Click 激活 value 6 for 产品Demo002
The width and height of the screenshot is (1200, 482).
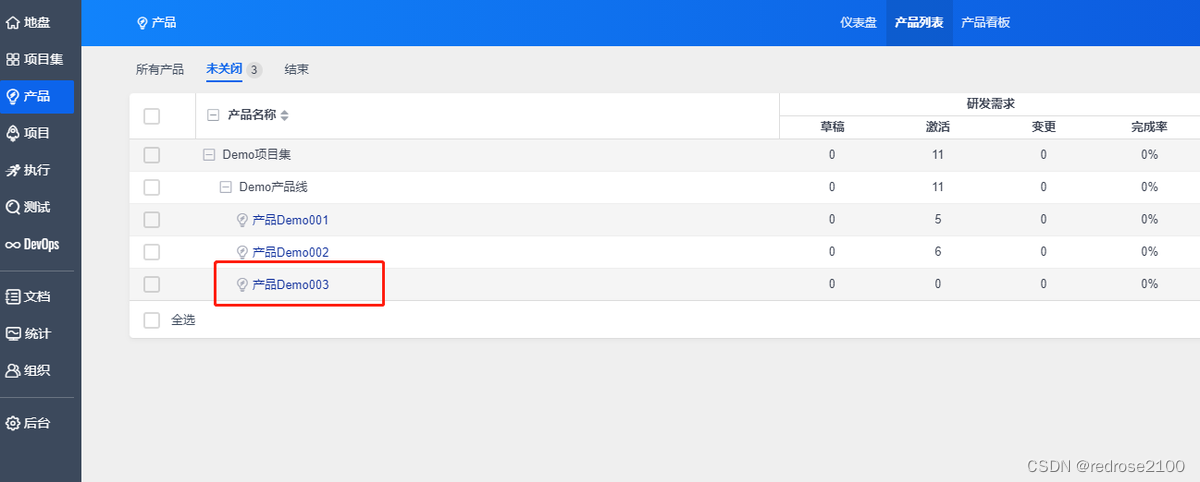938,252
